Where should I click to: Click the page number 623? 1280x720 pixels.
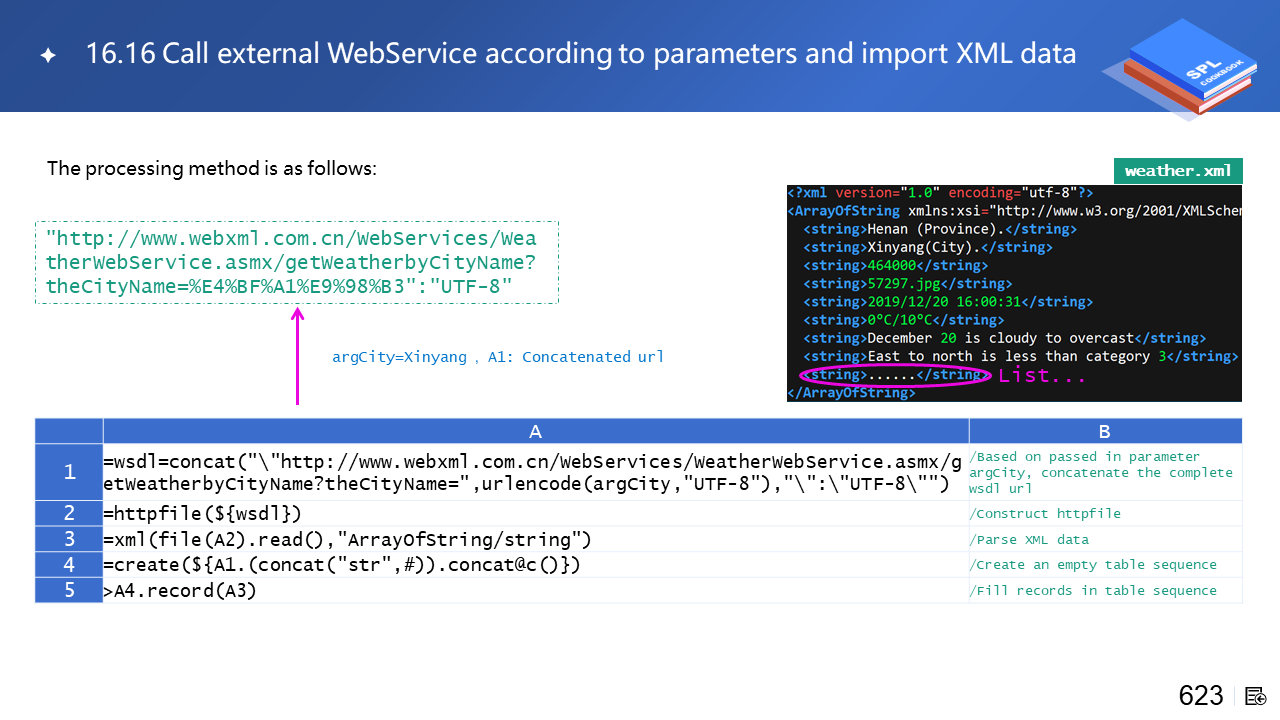[1200, 696]
